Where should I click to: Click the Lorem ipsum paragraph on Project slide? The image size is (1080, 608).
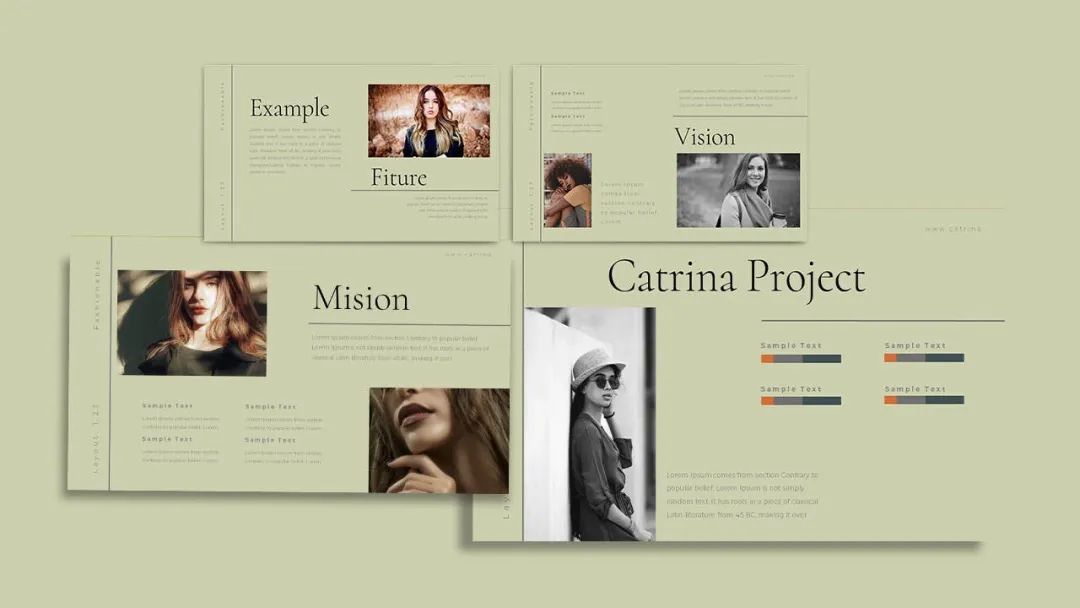(742, 495)
